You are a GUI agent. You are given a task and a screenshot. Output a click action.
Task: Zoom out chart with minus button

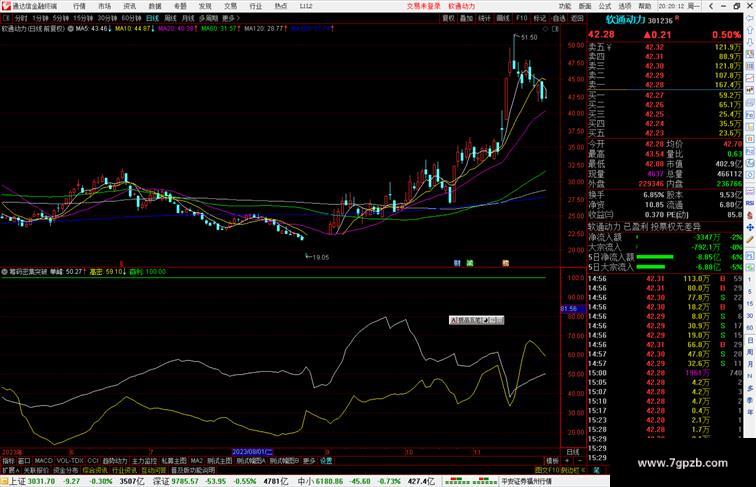click(x=579, y=461)
